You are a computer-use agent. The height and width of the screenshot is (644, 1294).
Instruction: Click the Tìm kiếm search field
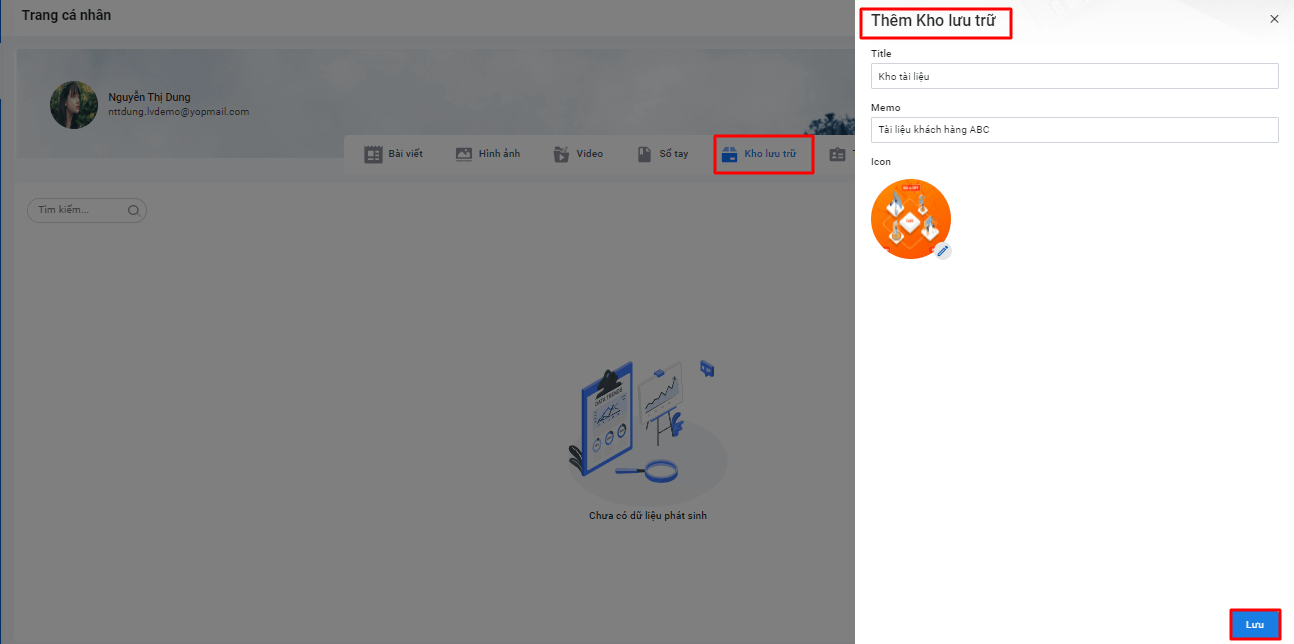coord(80,211)
